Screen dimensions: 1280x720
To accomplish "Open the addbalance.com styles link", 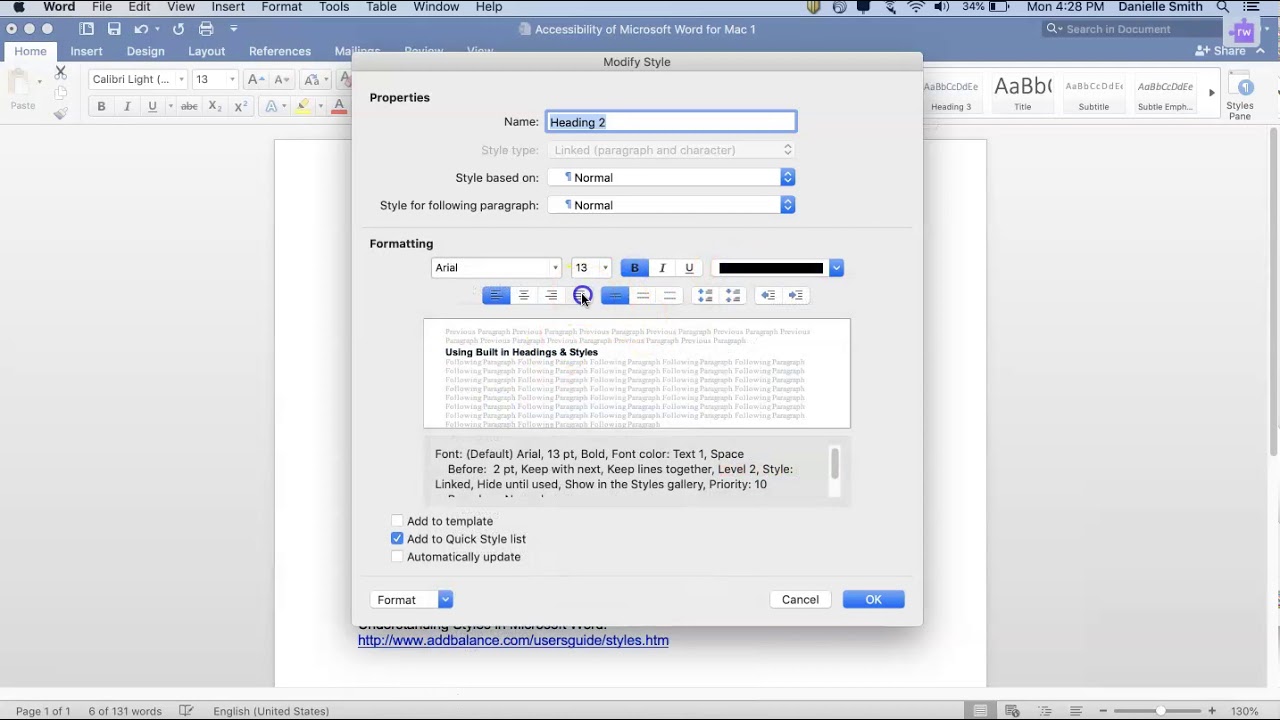I will 513,640.
